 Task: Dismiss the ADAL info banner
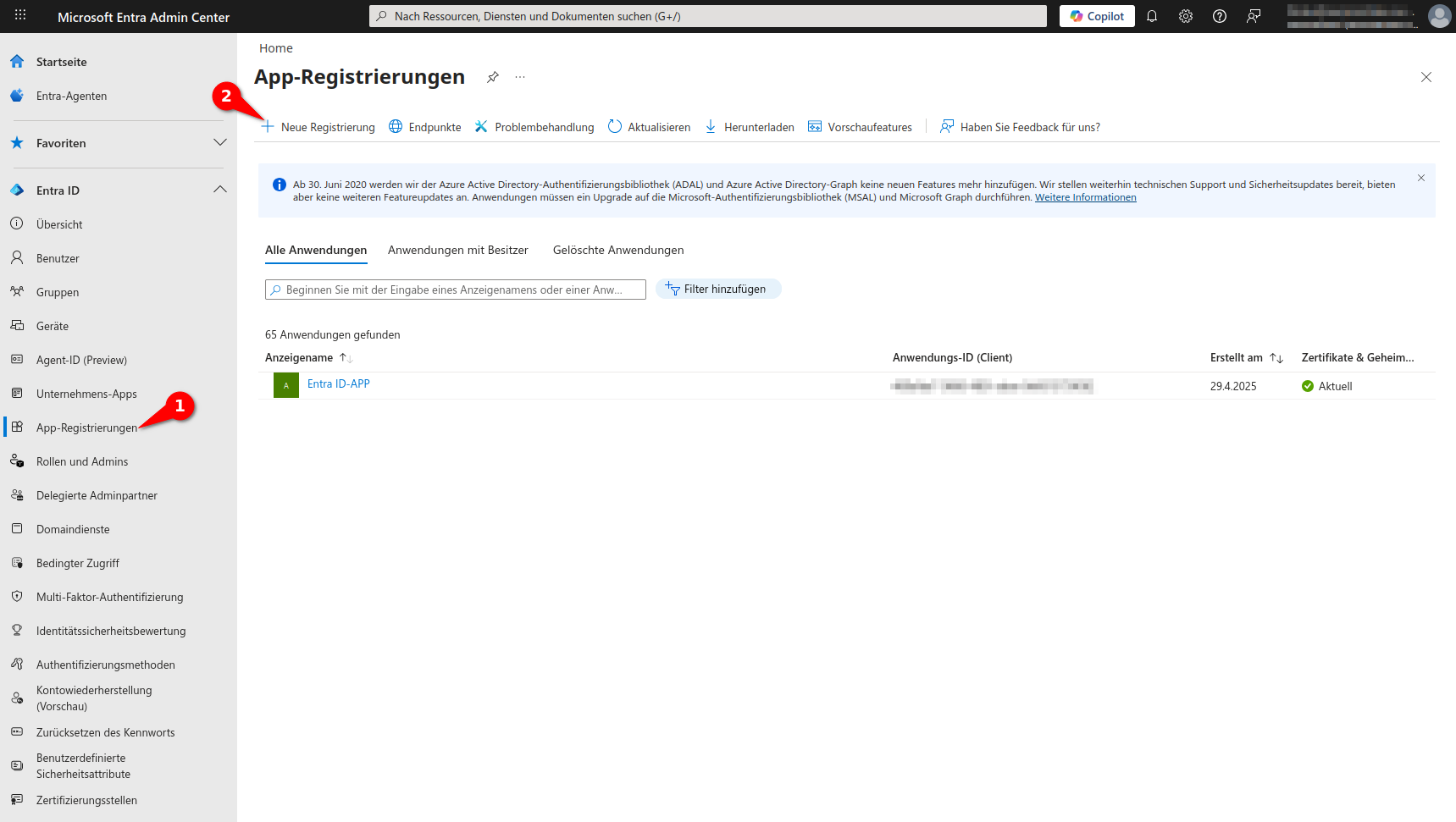1421,178
